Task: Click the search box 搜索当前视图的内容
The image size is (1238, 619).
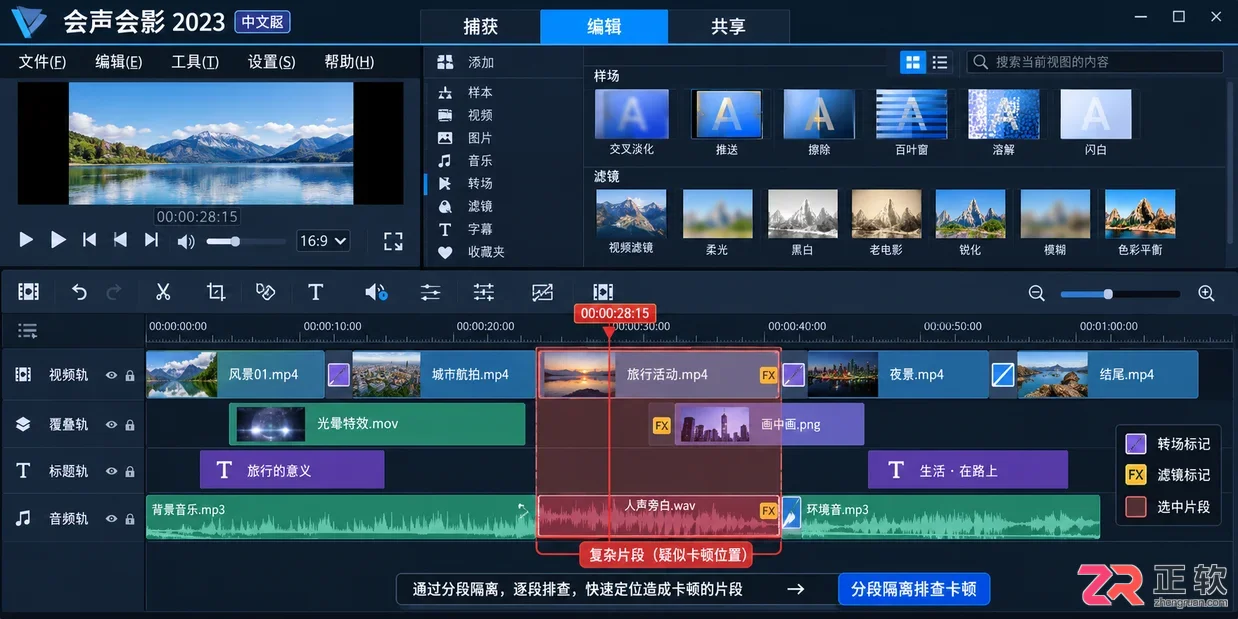Action: tap(1095, 62)
